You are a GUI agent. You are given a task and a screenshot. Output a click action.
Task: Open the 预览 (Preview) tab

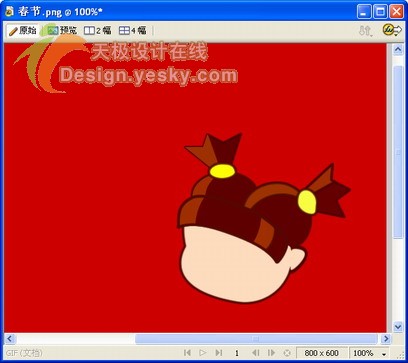click(x=62, y=31)
